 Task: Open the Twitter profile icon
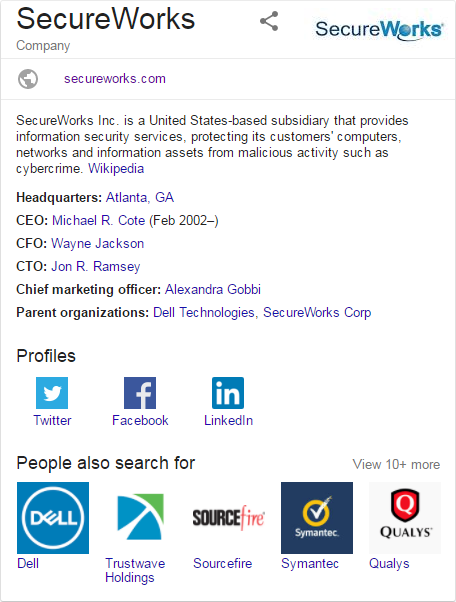click(x=52, y=393)
